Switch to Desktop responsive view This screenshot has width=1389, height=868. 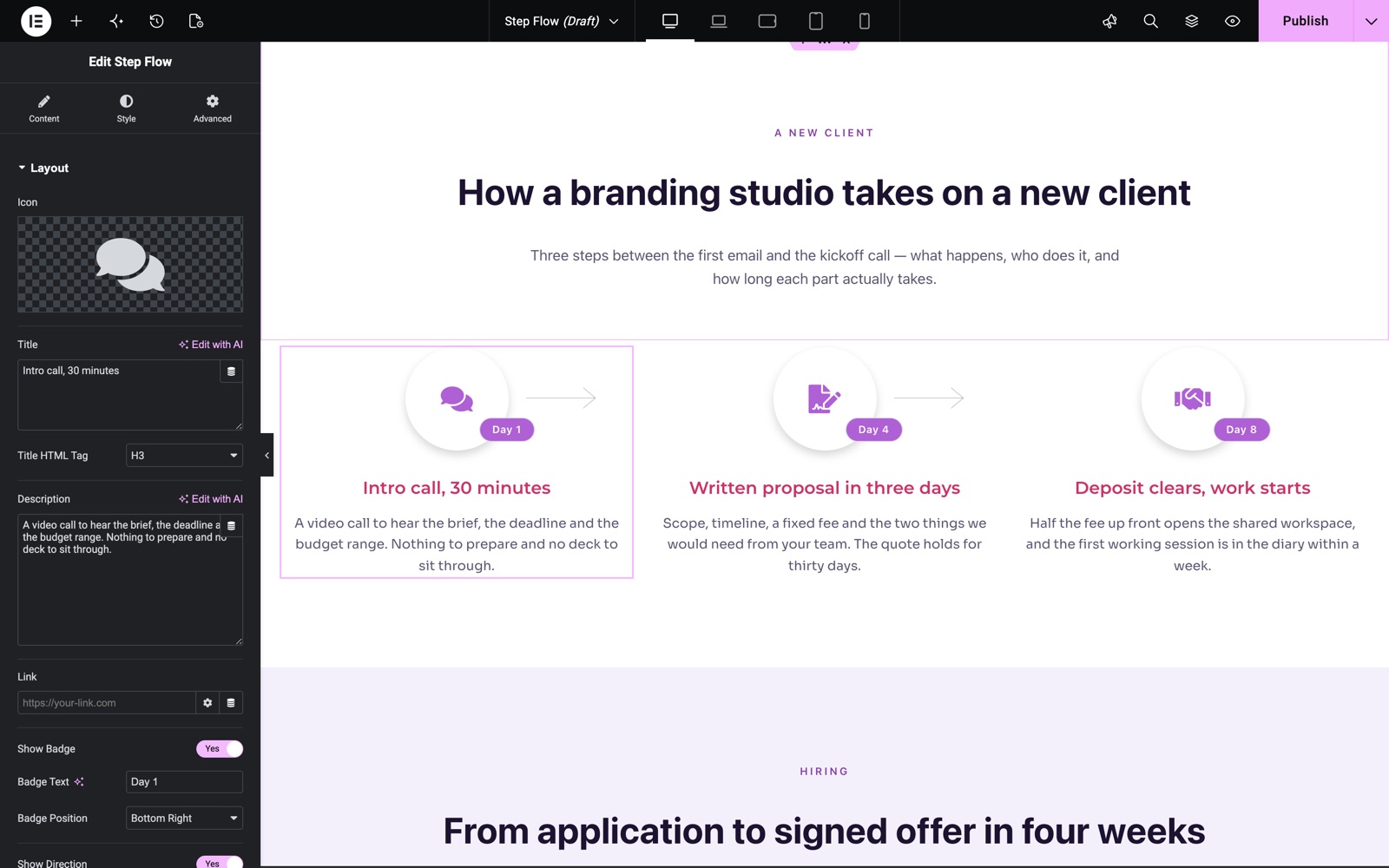670,21
